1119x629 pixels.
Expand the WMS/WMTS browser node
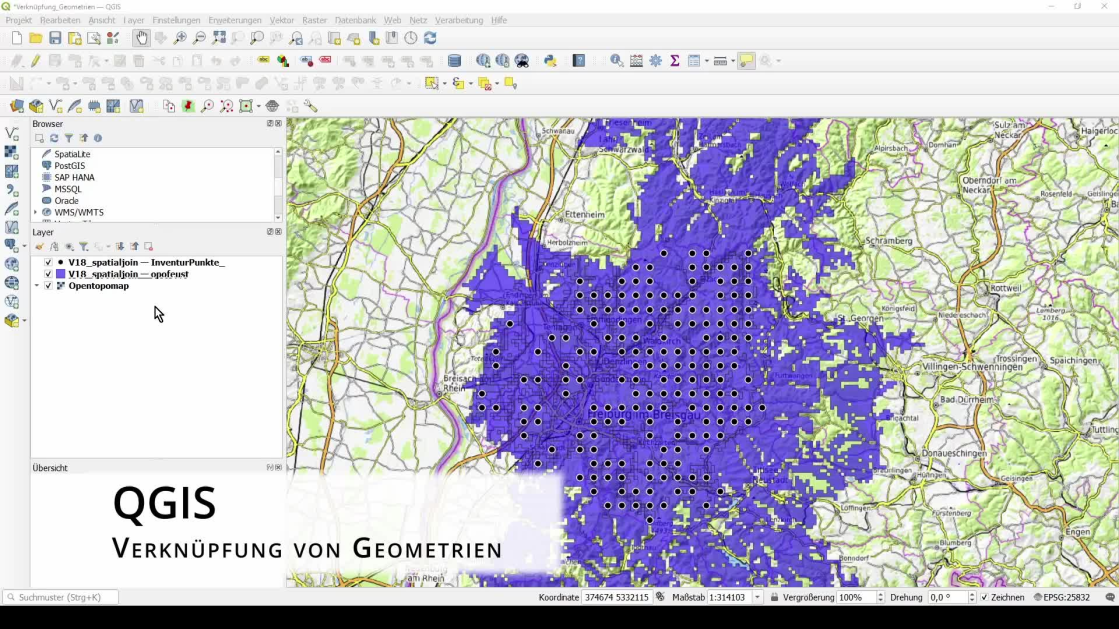pyautogui.click(x=36, y=213)
